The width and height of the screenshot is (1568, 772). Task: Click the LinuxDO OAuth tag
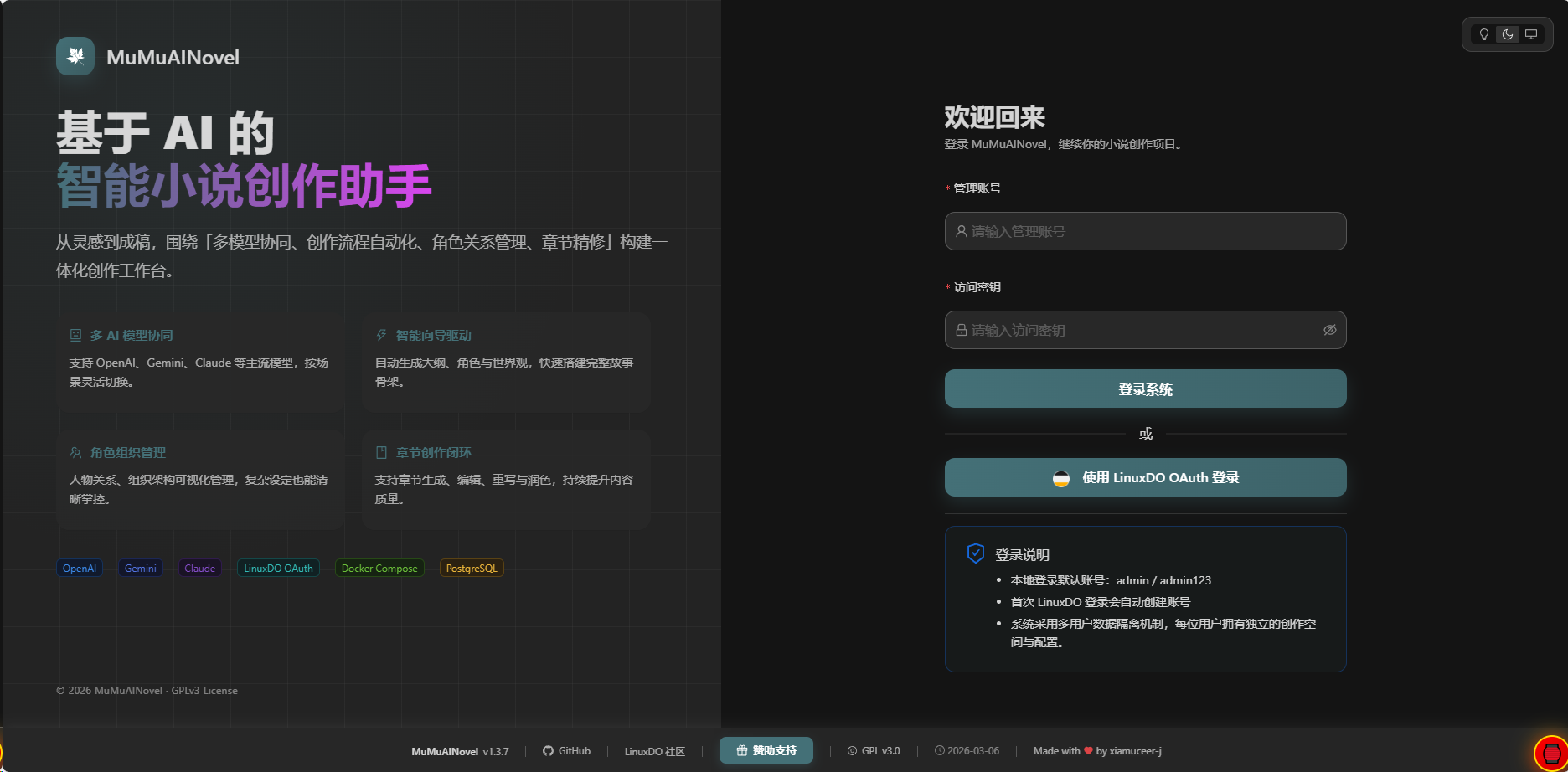point(278,569)
